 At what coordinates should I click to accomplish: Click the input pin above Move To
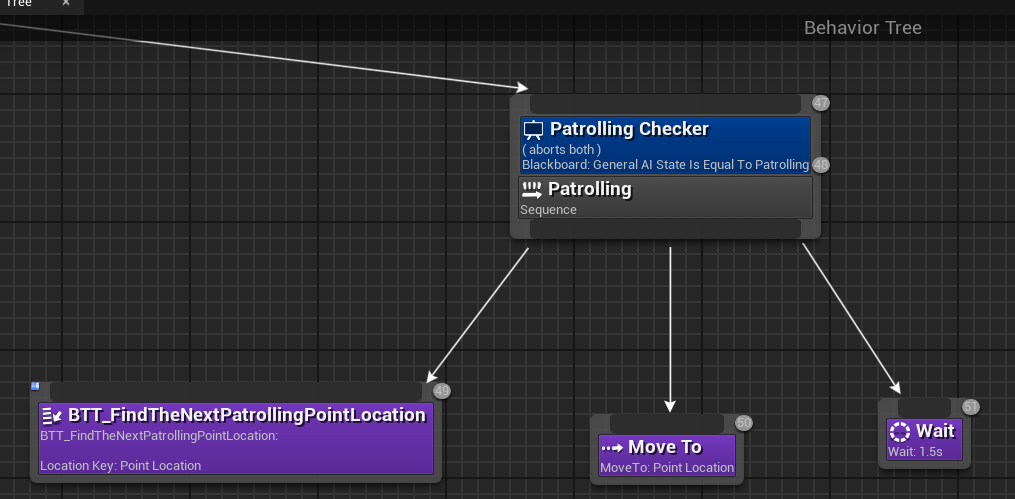click(x=667, y=423)
